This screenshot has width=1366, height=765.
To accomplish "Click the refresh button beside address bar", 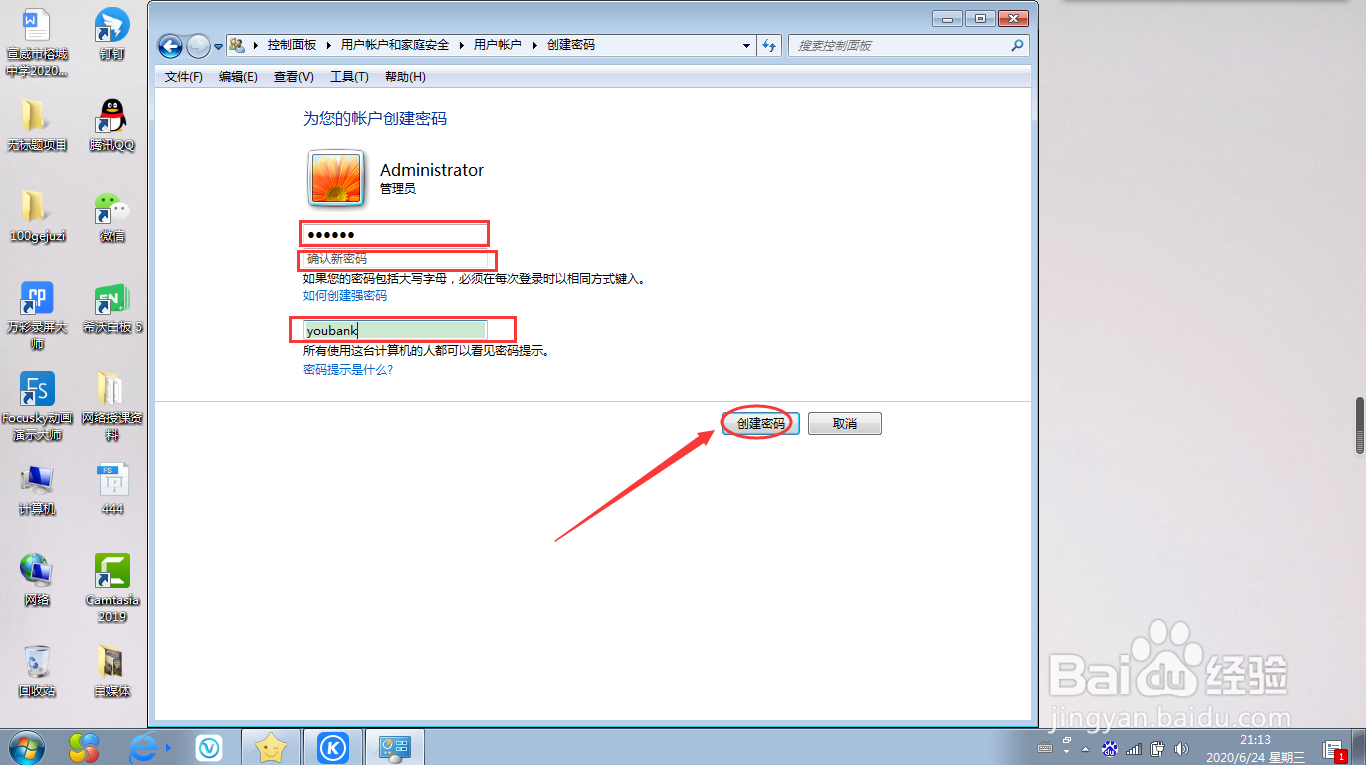I will [x=769, y=45].
